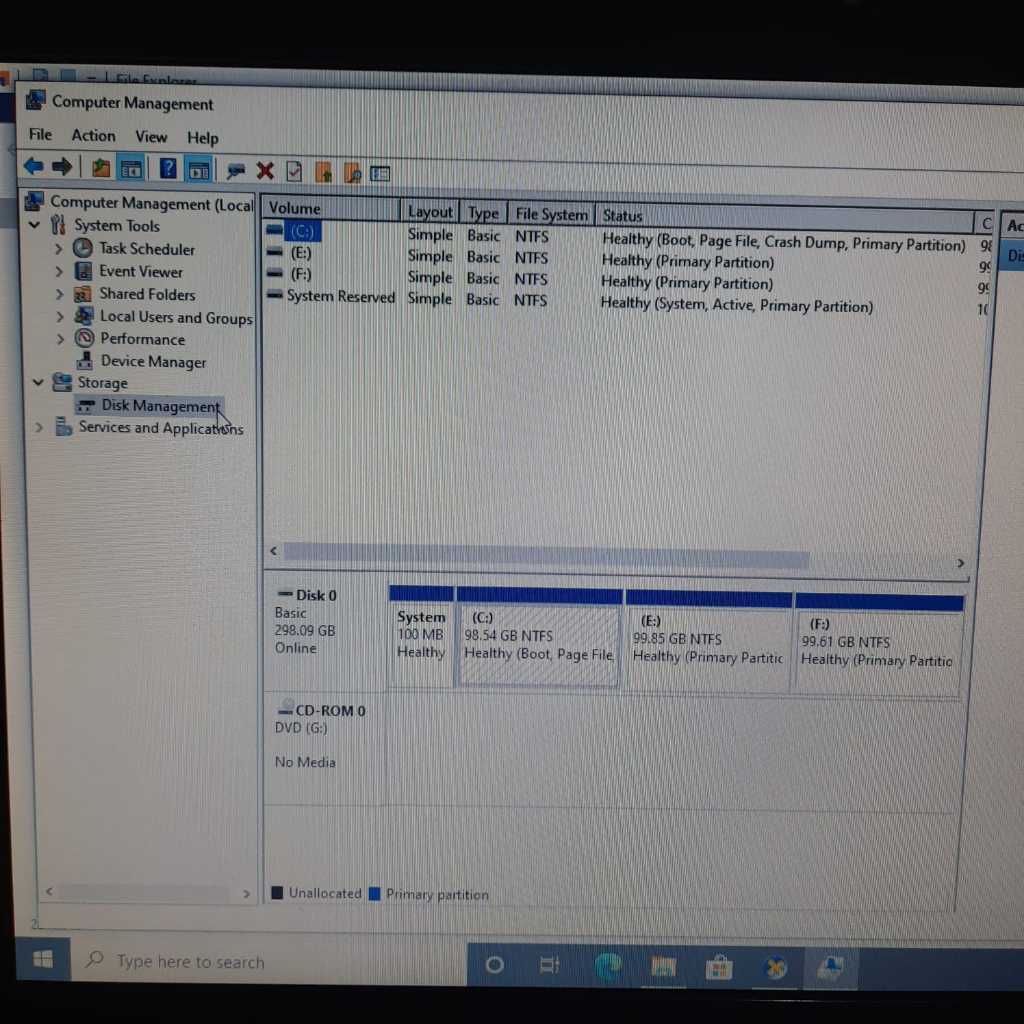1024x1024 pixels.
Task: Expand Services and Applications node
Action: click(x=39, y=427)
